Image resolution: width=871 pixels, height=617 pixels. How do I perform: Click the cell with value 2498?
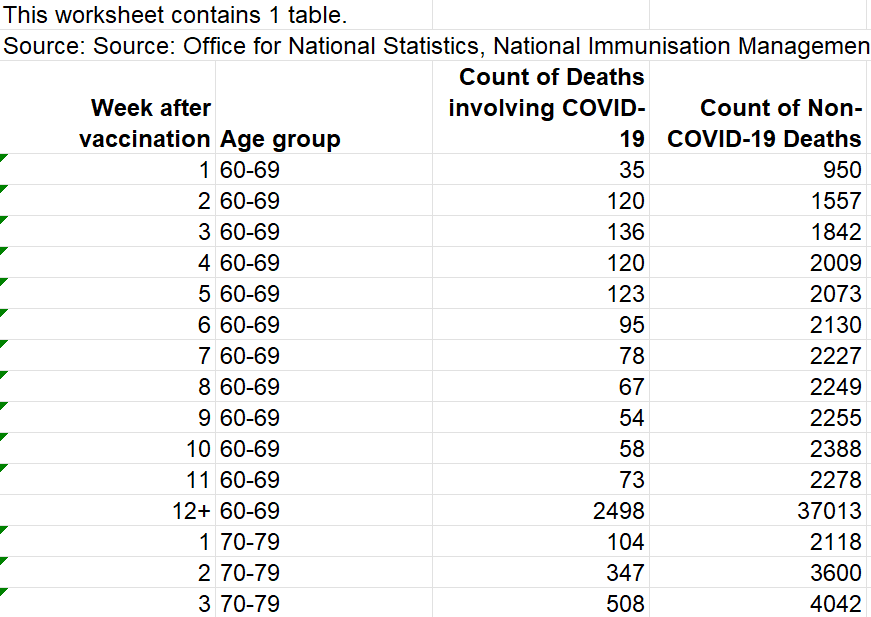click(540, 510)
